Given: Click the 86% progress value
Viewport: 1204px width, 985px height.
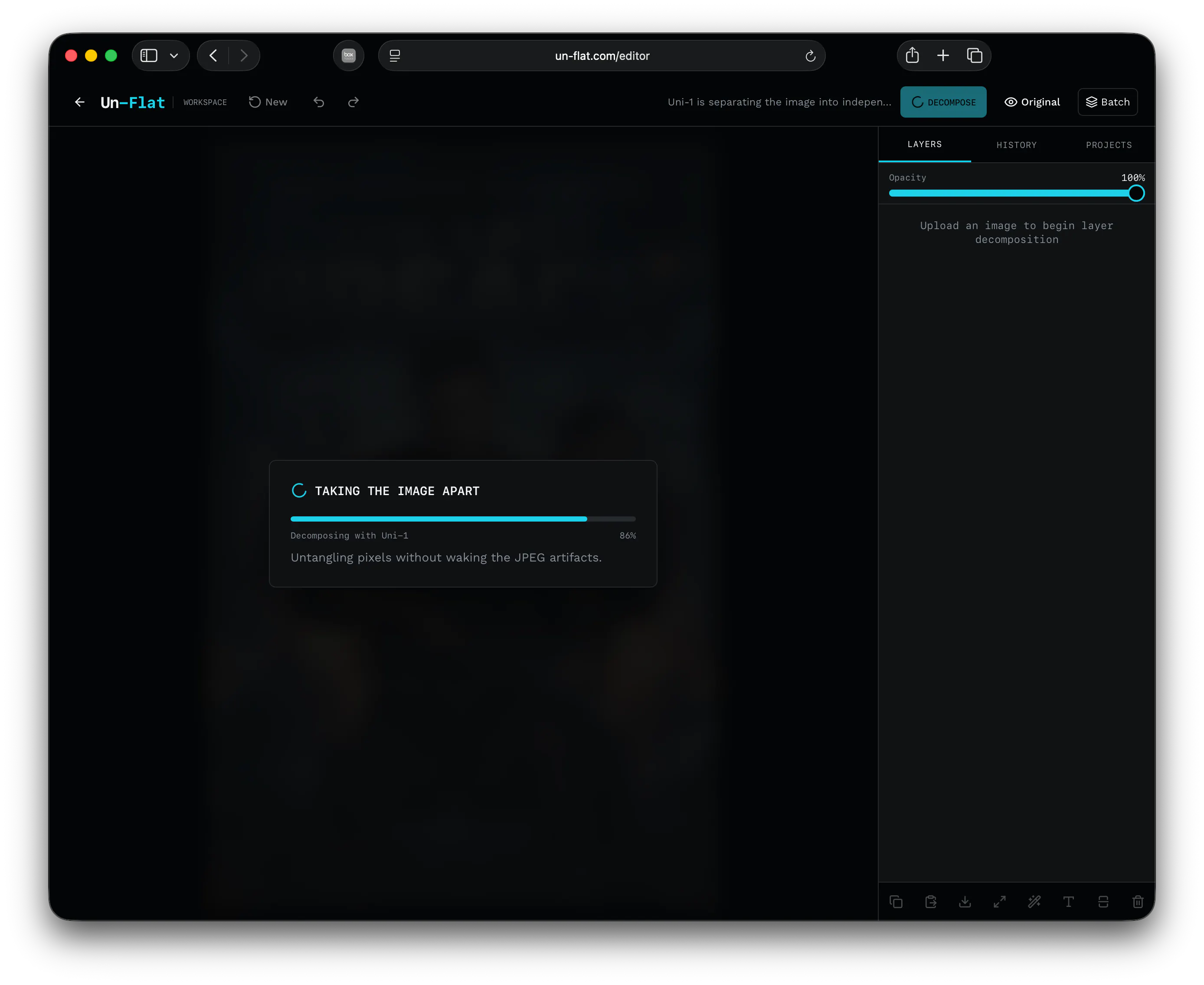Looking at the screenshot, I should click(627, 535).
